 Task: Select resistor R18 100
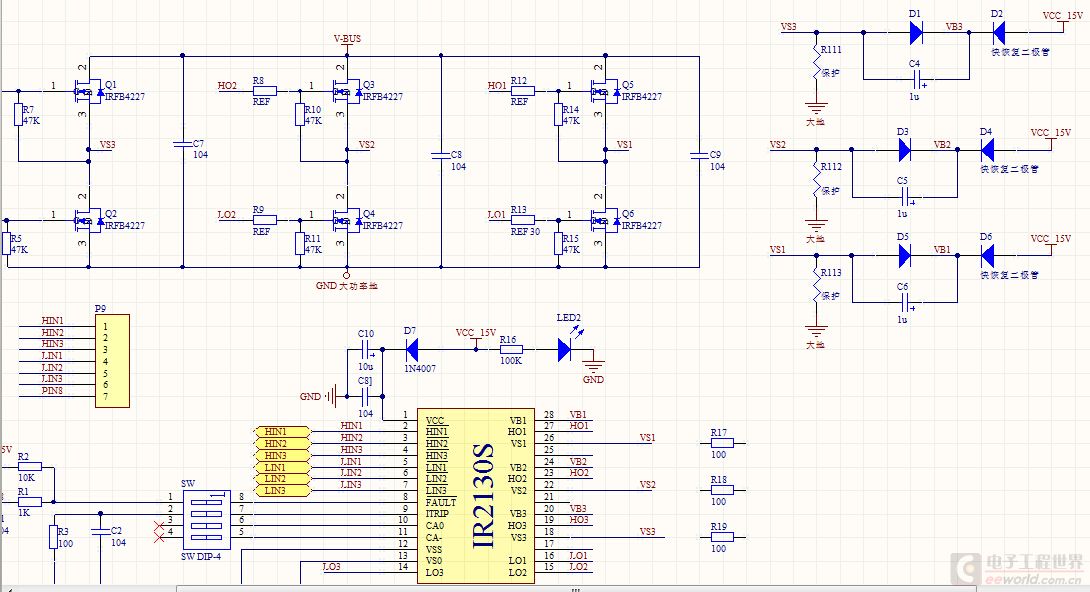[722, 490]
